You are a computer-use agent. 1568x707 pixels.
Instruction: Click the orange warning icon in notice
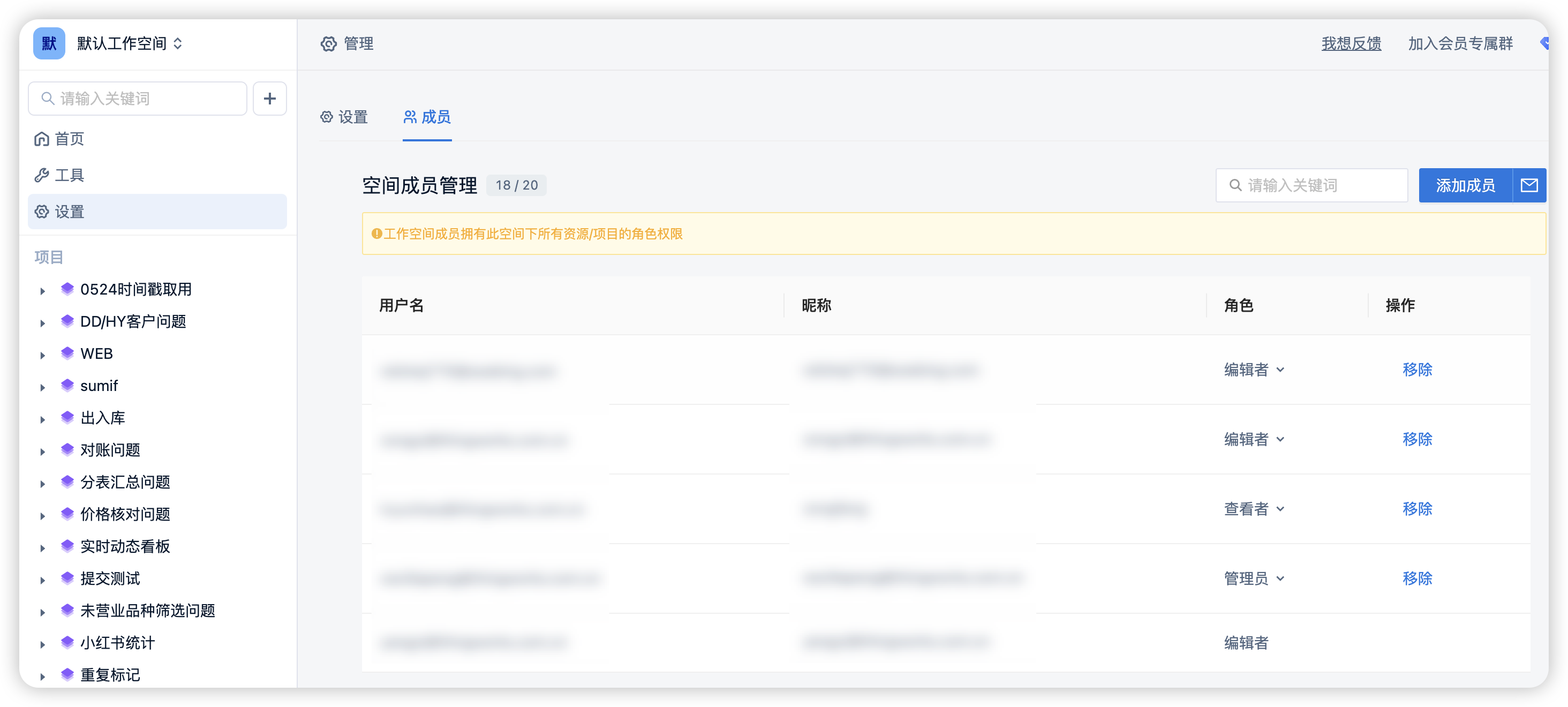point(377,234)
